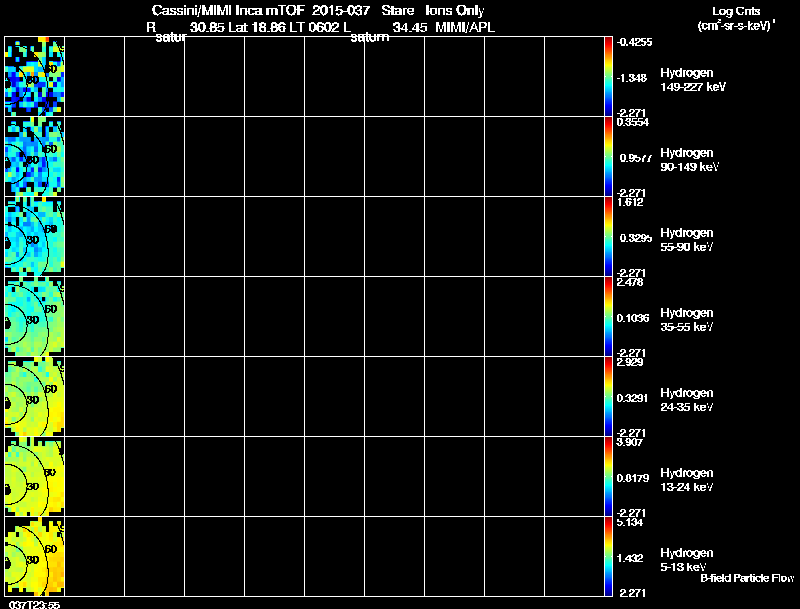The height and width of the screenshot is (609, 800).
Task: Click the color bar for 5-13 keV row
Action: (608, 556)
